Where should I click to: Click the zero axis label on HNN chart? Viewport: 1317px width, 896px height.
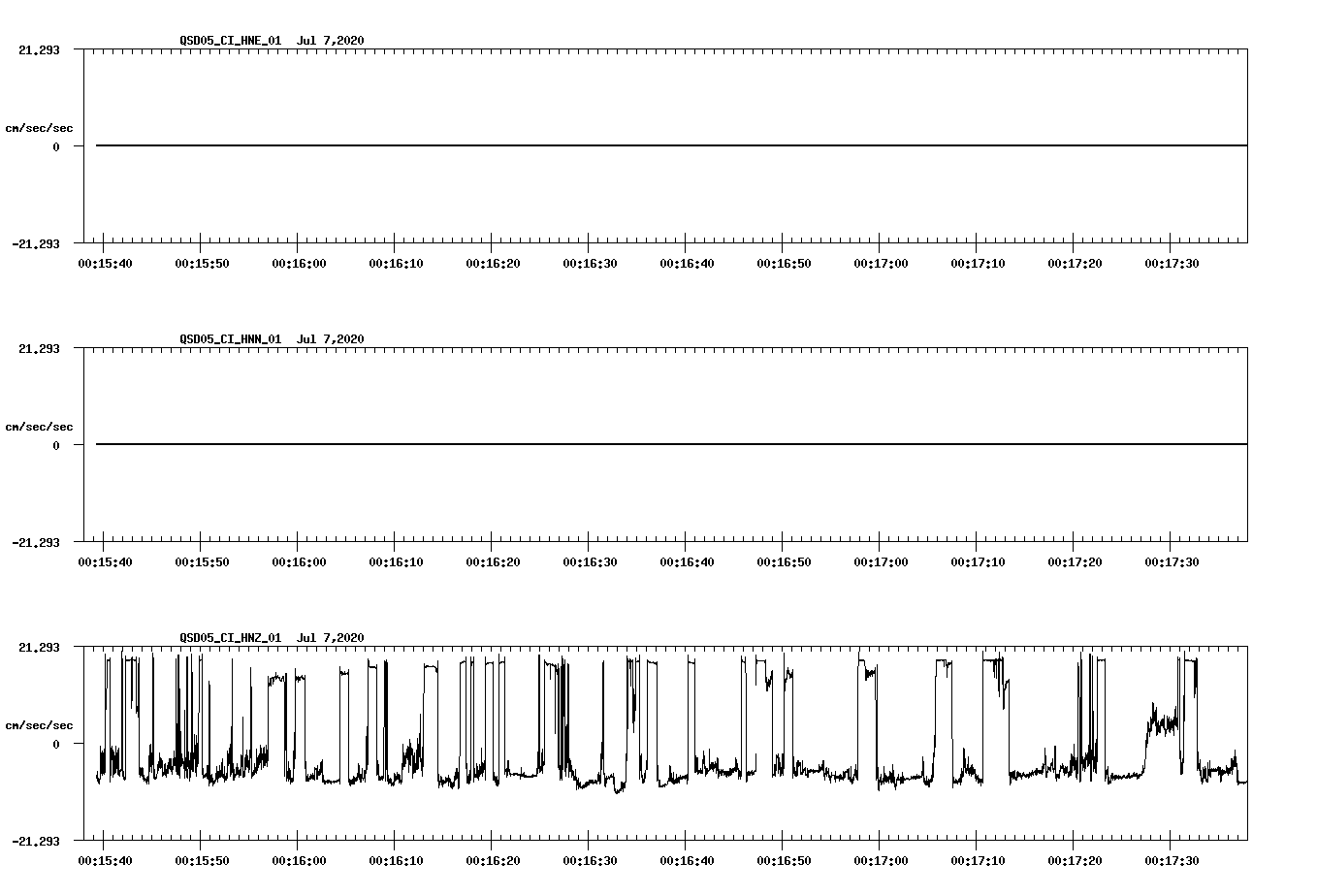[x=56, y=445]
